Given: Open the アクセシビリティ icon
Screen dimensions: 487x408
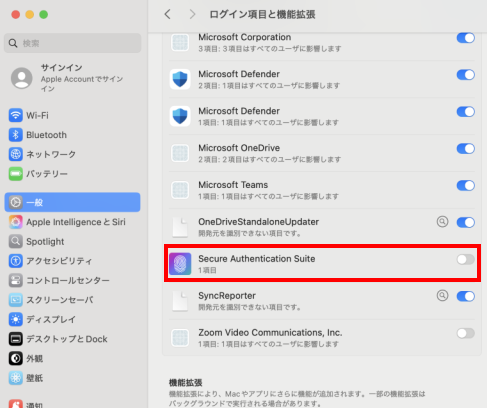Looking at the screenshot, I should [x=16, y=261].
